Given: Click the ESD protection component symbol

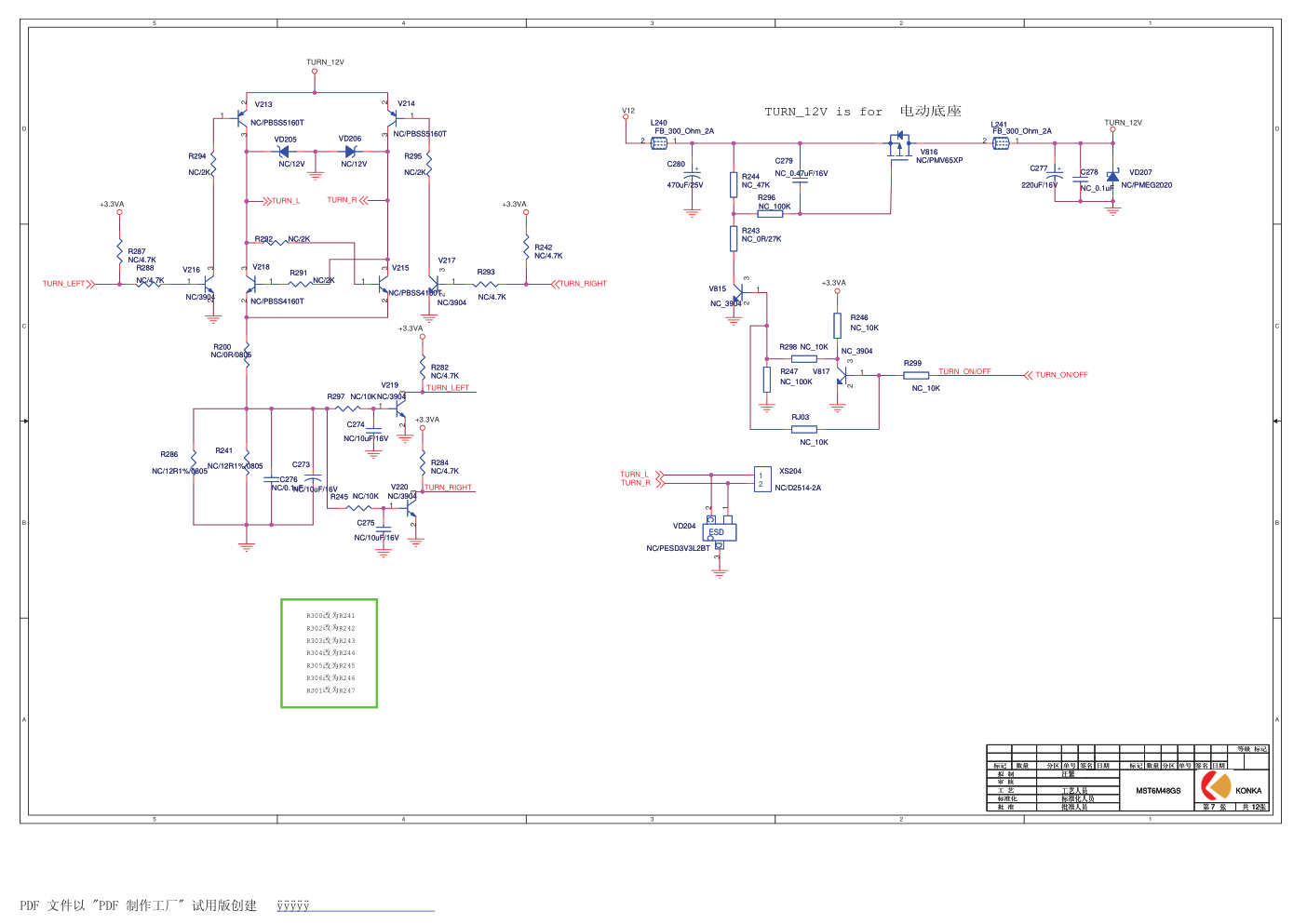Looking at the screenshot, I should click(x=719, y=532).
